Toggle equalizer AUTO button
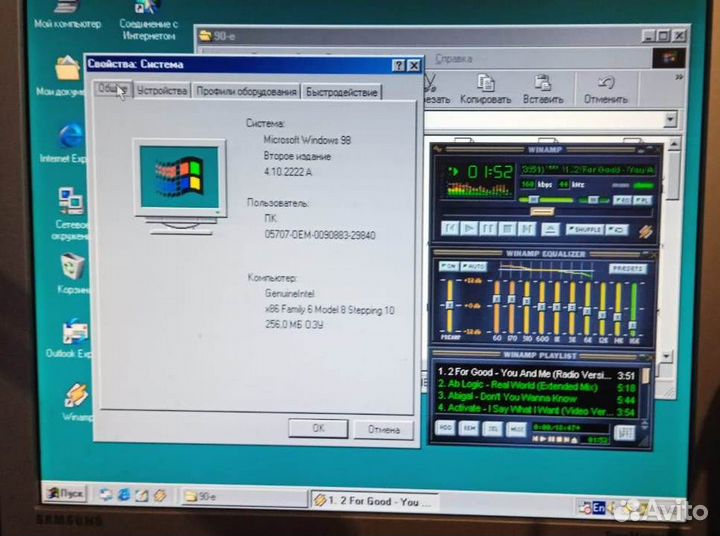 click(473, 266)
